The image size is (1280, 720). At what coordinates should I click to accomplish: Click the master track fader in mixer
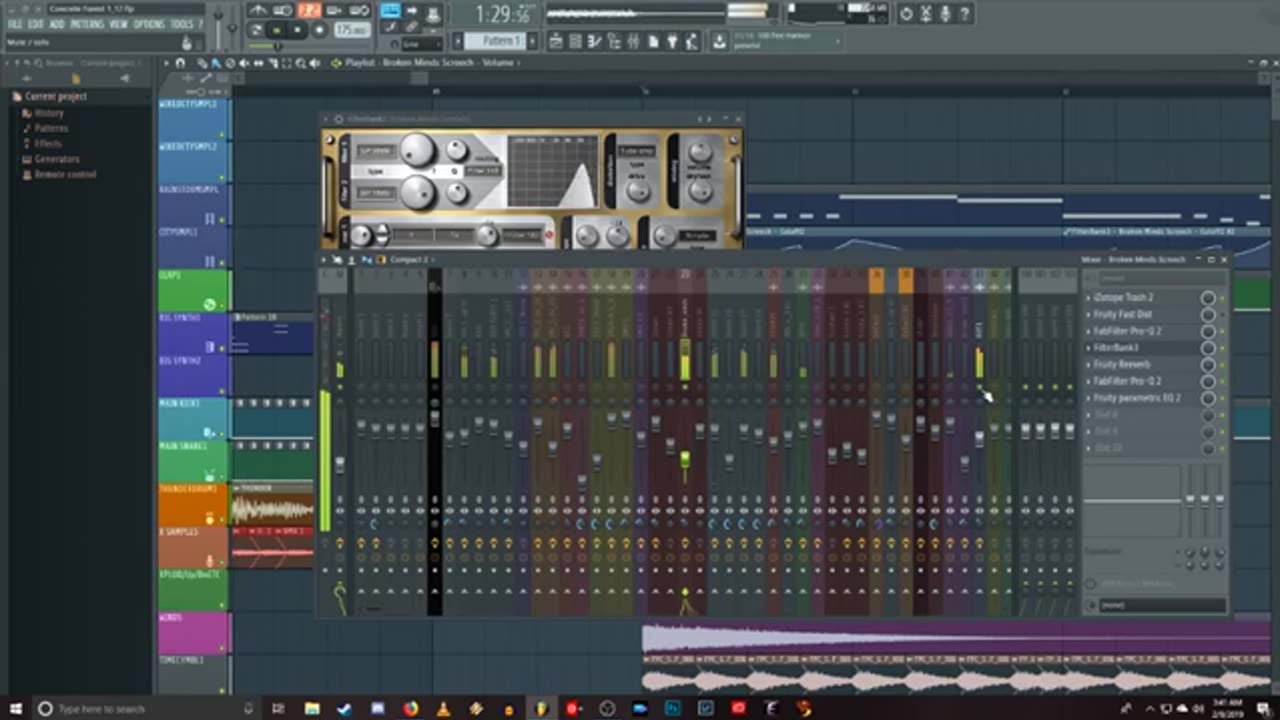coord(340,465)
